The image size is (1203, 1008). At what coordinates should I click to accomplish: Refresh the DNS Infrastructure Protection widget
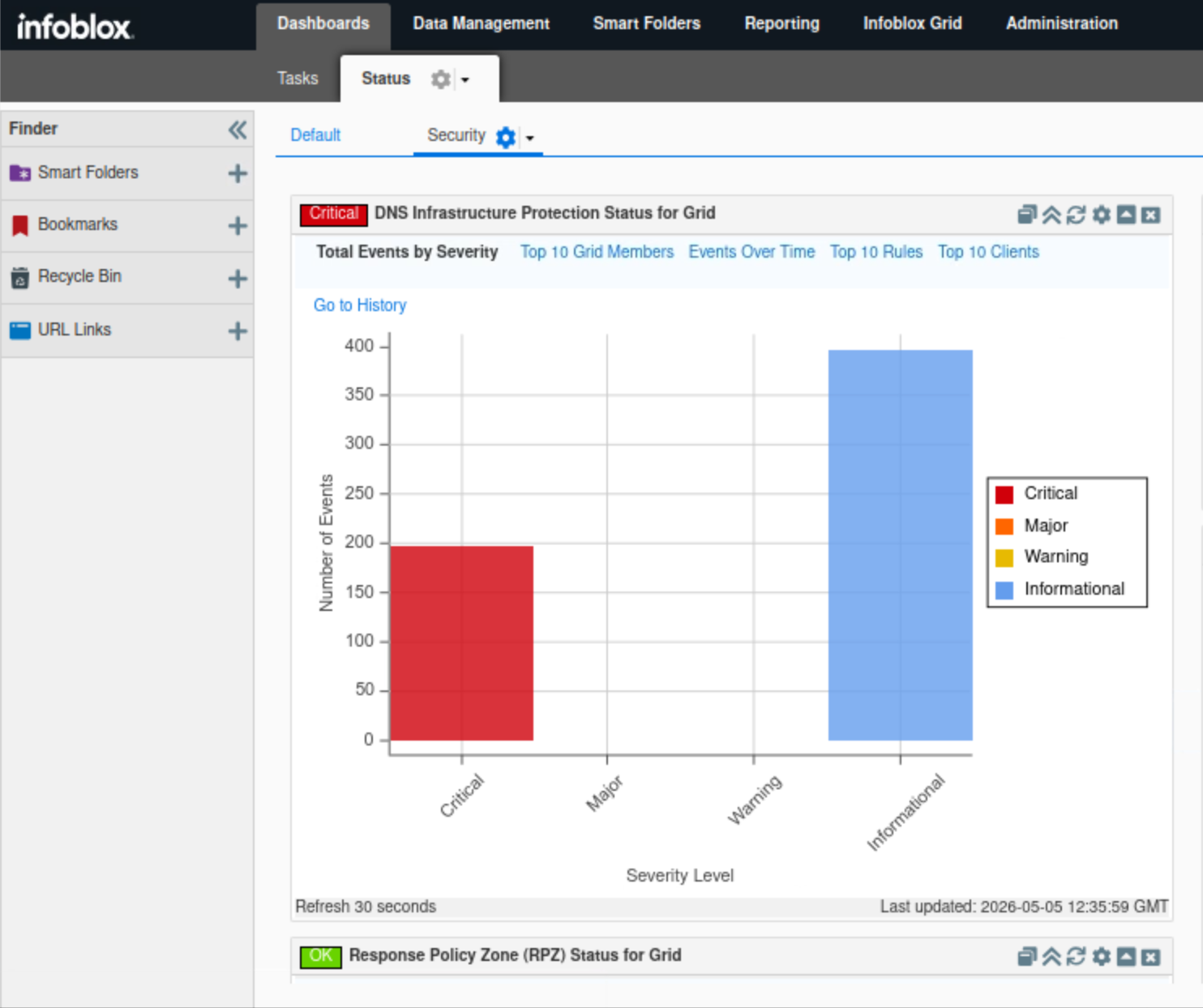[1076, 215]
